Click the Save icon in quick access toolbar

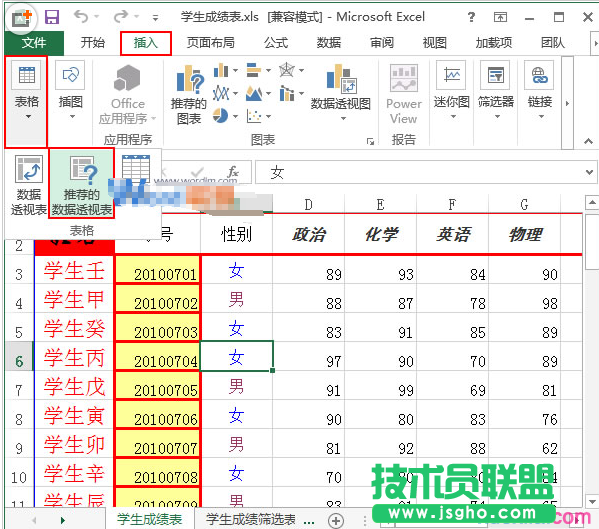[52, 17]
